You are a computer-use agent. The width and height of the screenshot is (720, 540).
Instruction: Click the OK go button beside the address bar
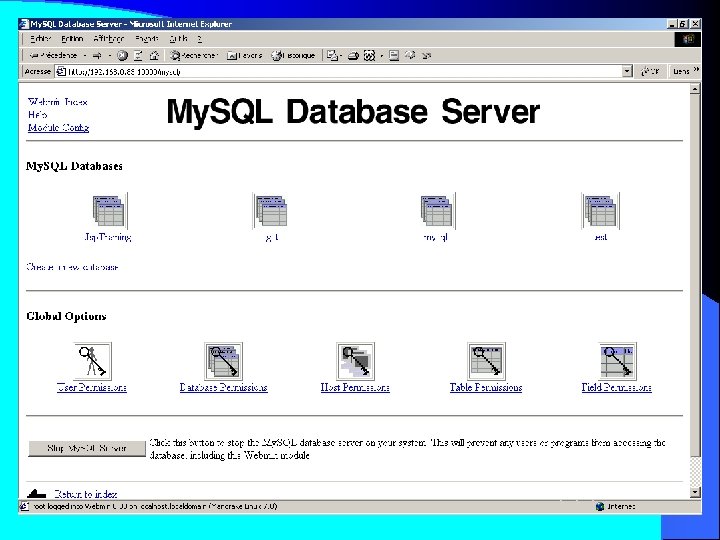[650, 71]
